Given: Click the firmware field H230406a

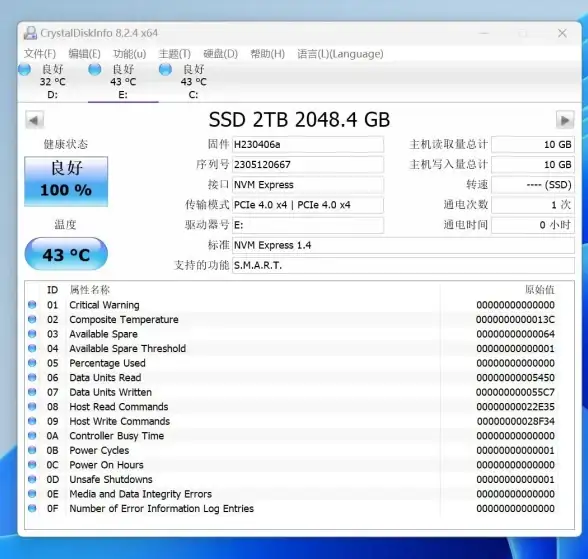Looking at the screenshot, I should [x=308, y=144].
